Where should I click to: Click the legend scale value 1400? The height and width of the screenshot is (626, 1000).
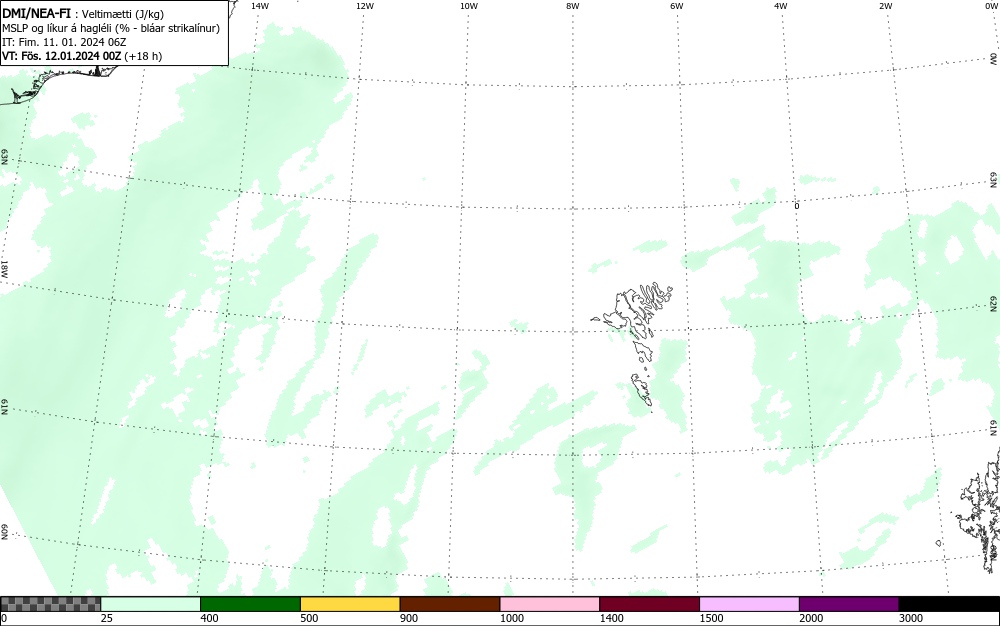611,618
